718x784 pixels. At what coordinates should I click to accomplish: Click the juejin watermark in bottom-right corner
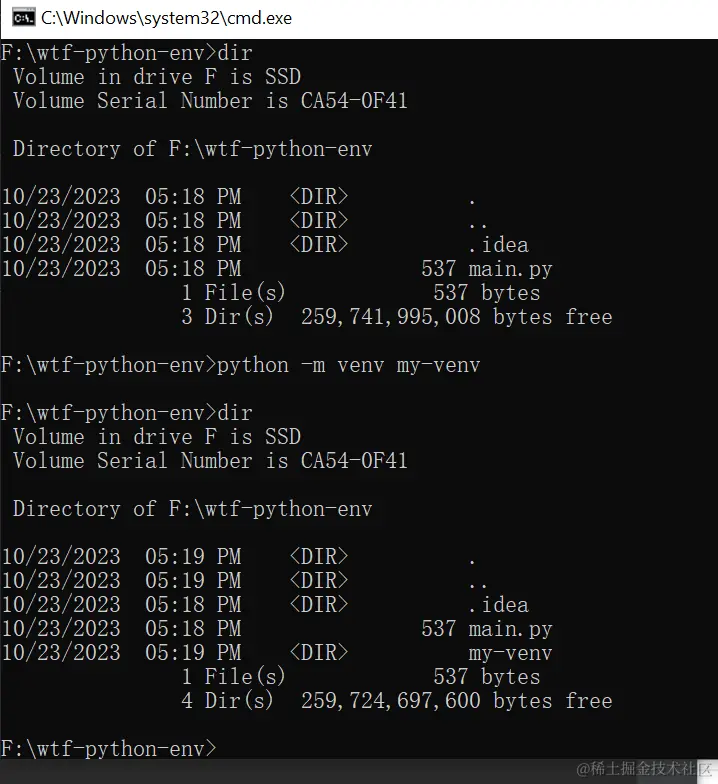645,767
